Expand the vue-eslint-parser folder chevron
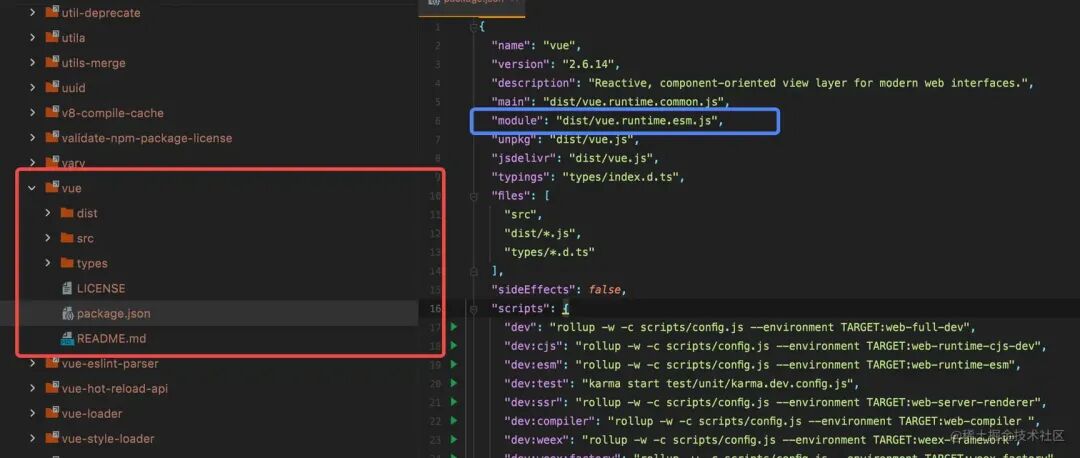The image size is (1080, 458). 32,363
